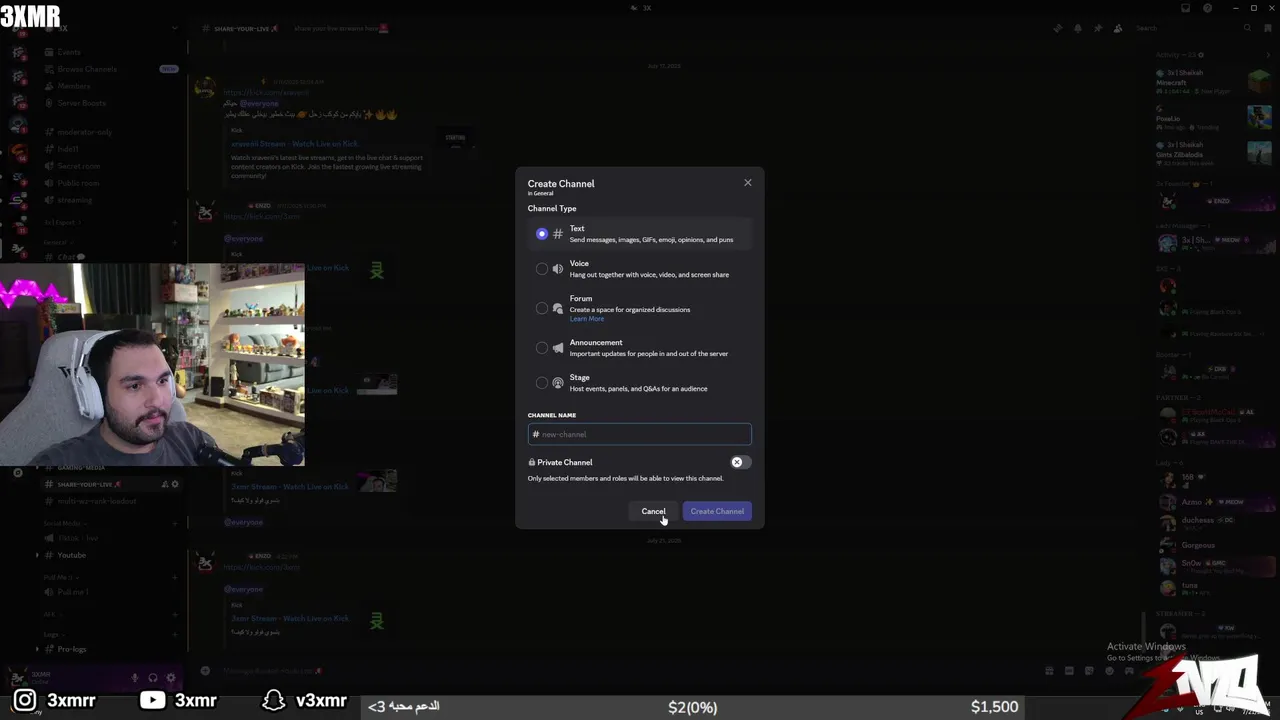Click the Cancel button
1280x720 pixels.
click(x=653, y=511)
